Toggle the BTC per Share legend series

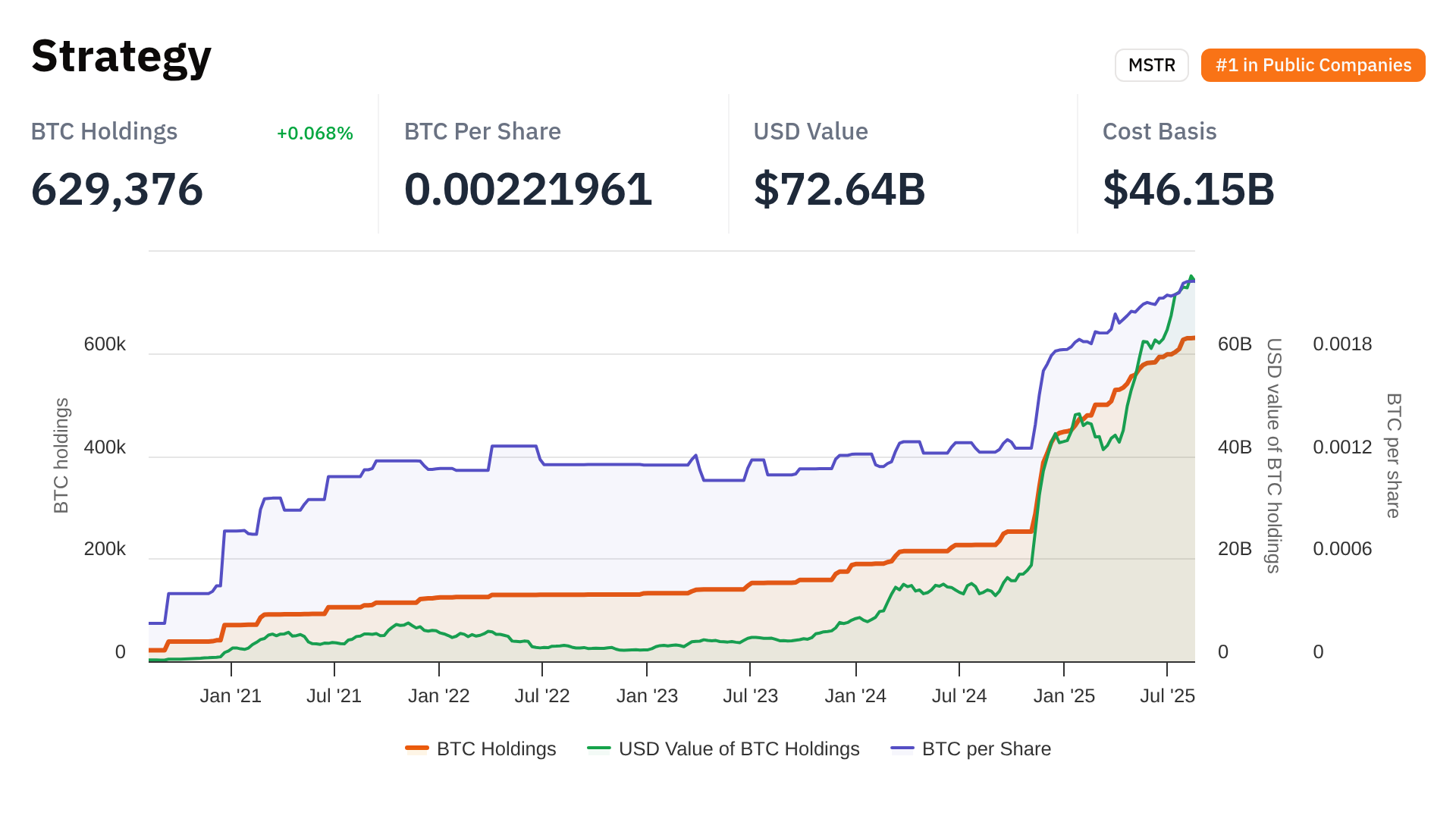click(986, 748)
